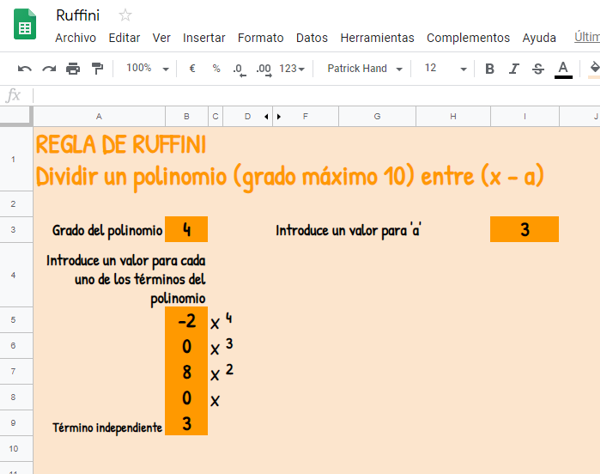
Task: Select the Paint format tool
Action: click(97, 69)
